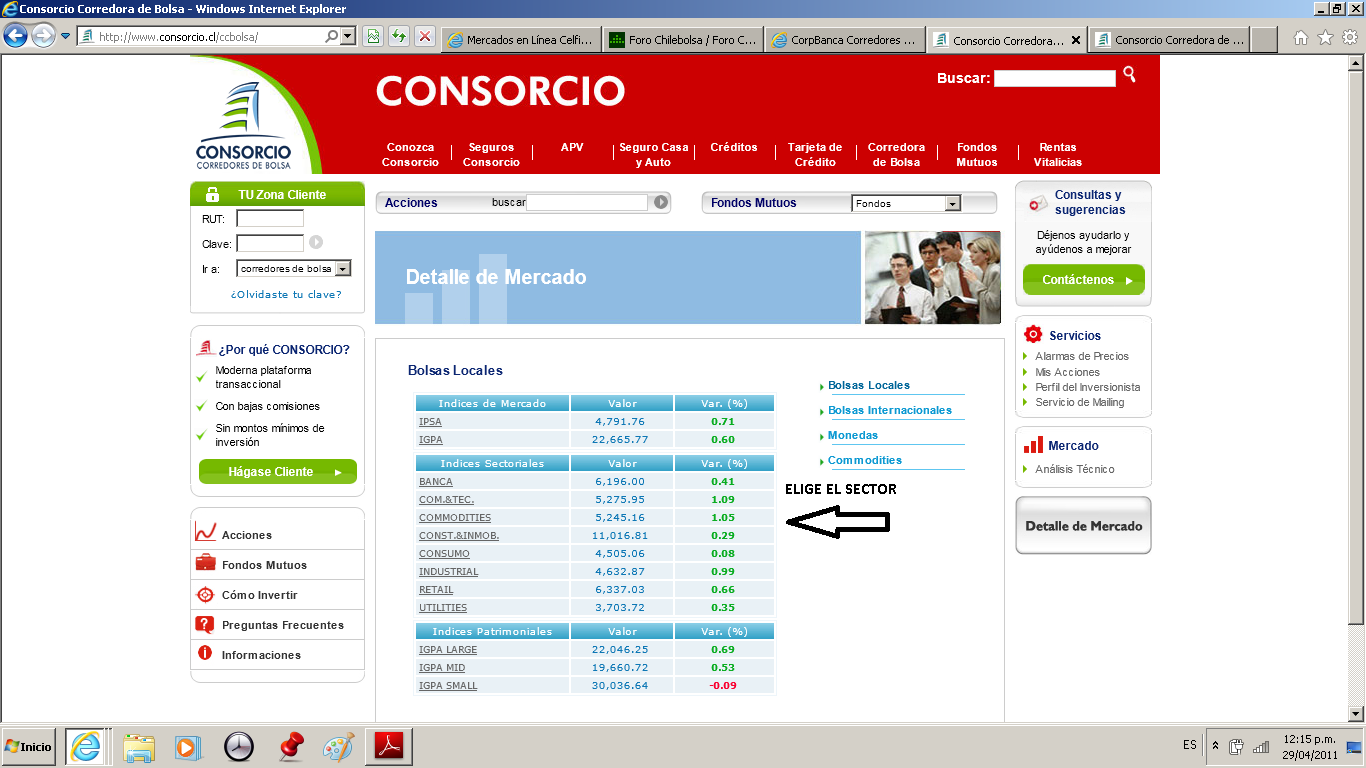This screenshot has height=768, width=1366.
Task: Stop loading with the red X icon
Action: pyautogui.click(x=425, y=37)
